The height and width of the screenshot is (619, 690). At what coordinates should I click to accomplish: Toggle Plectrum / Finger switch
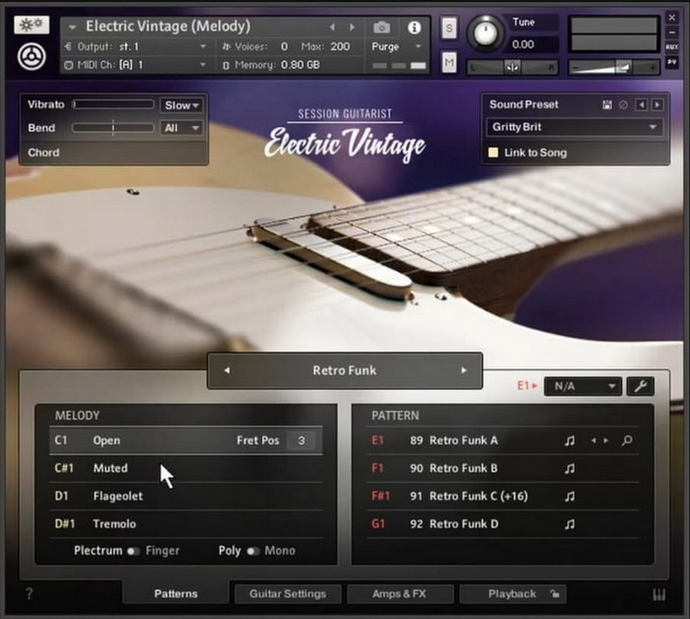point(133,551)
